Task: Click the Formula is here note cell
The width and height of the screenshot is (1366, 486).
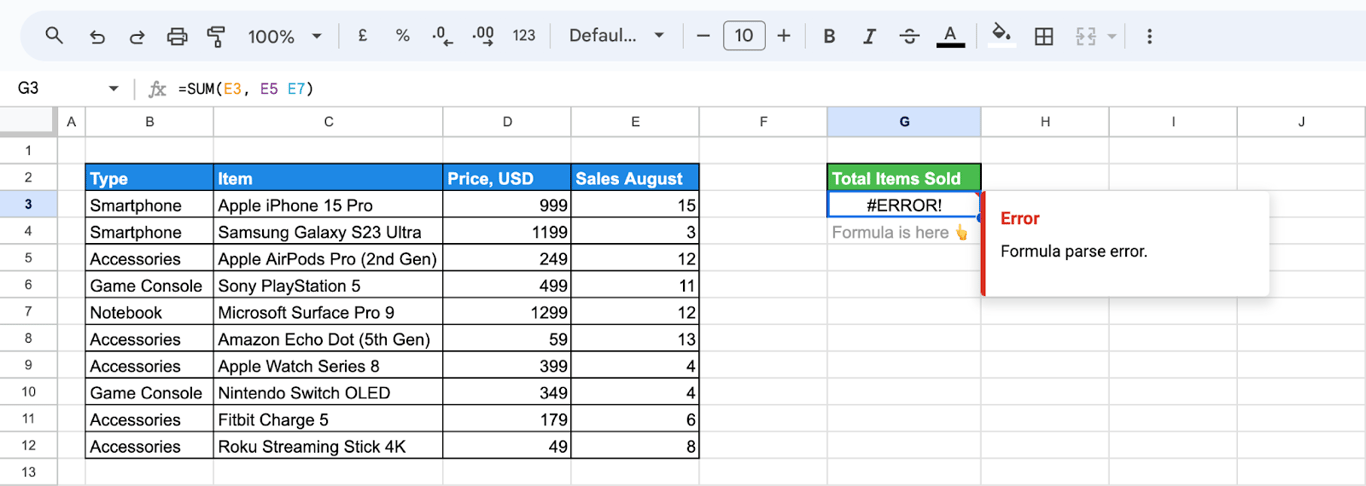Action: (x=904, y=232)
